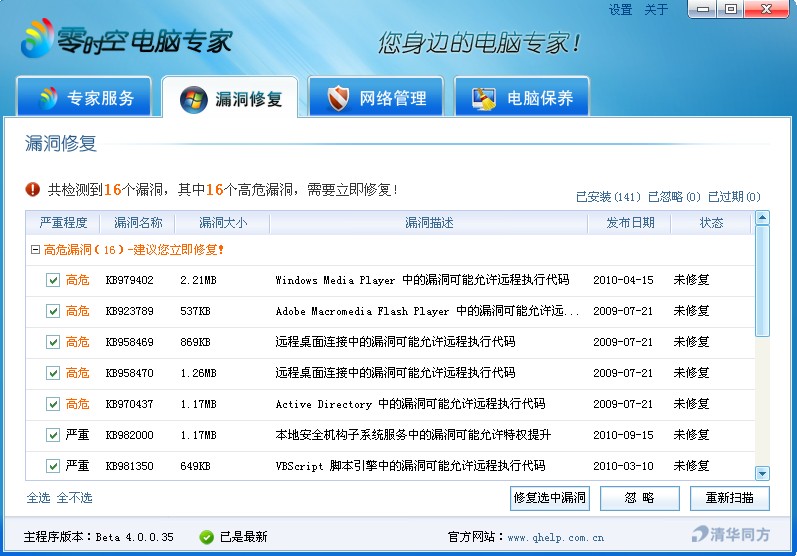Sort by 漏洞名称 column header

click(138, 223)
